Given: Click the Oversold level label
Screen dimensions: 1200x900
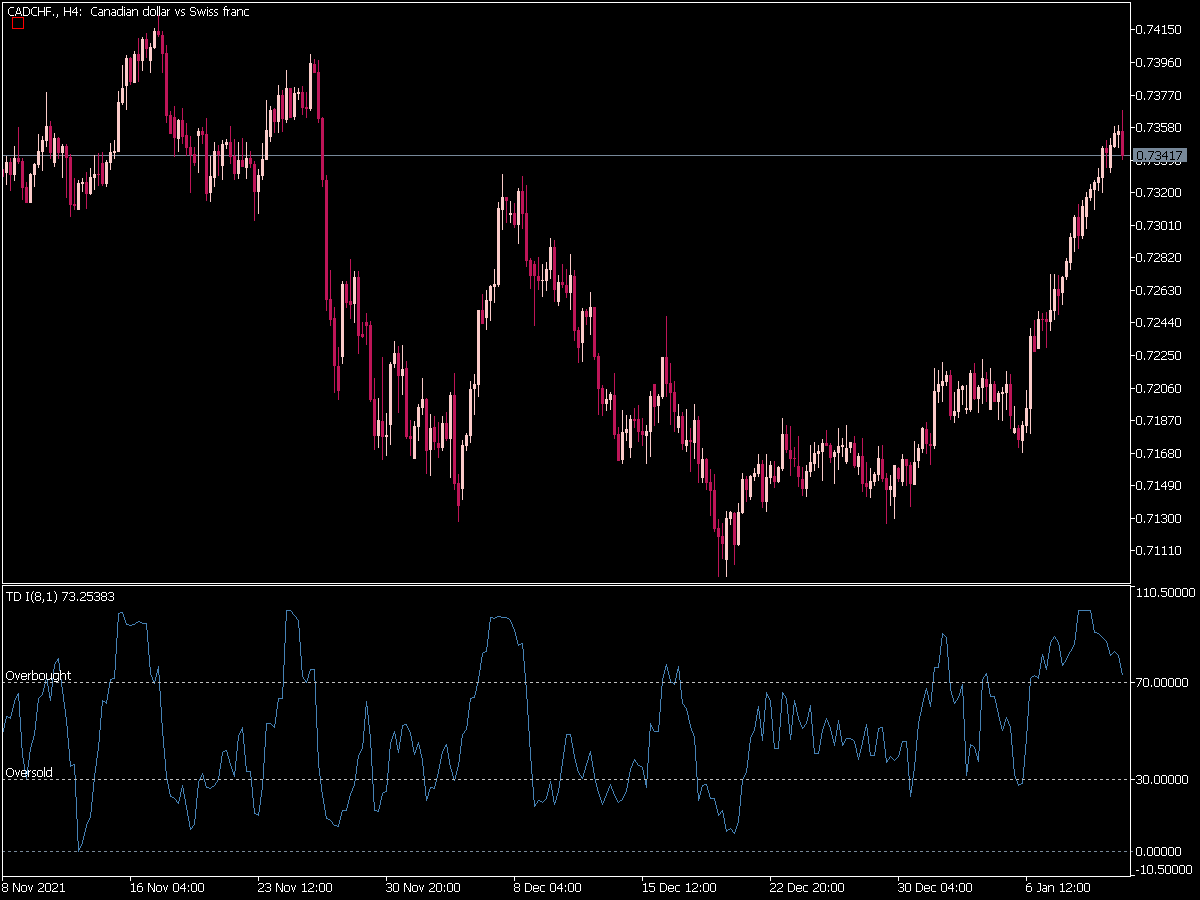Looking at the screenshot, I should pos(29,773).
